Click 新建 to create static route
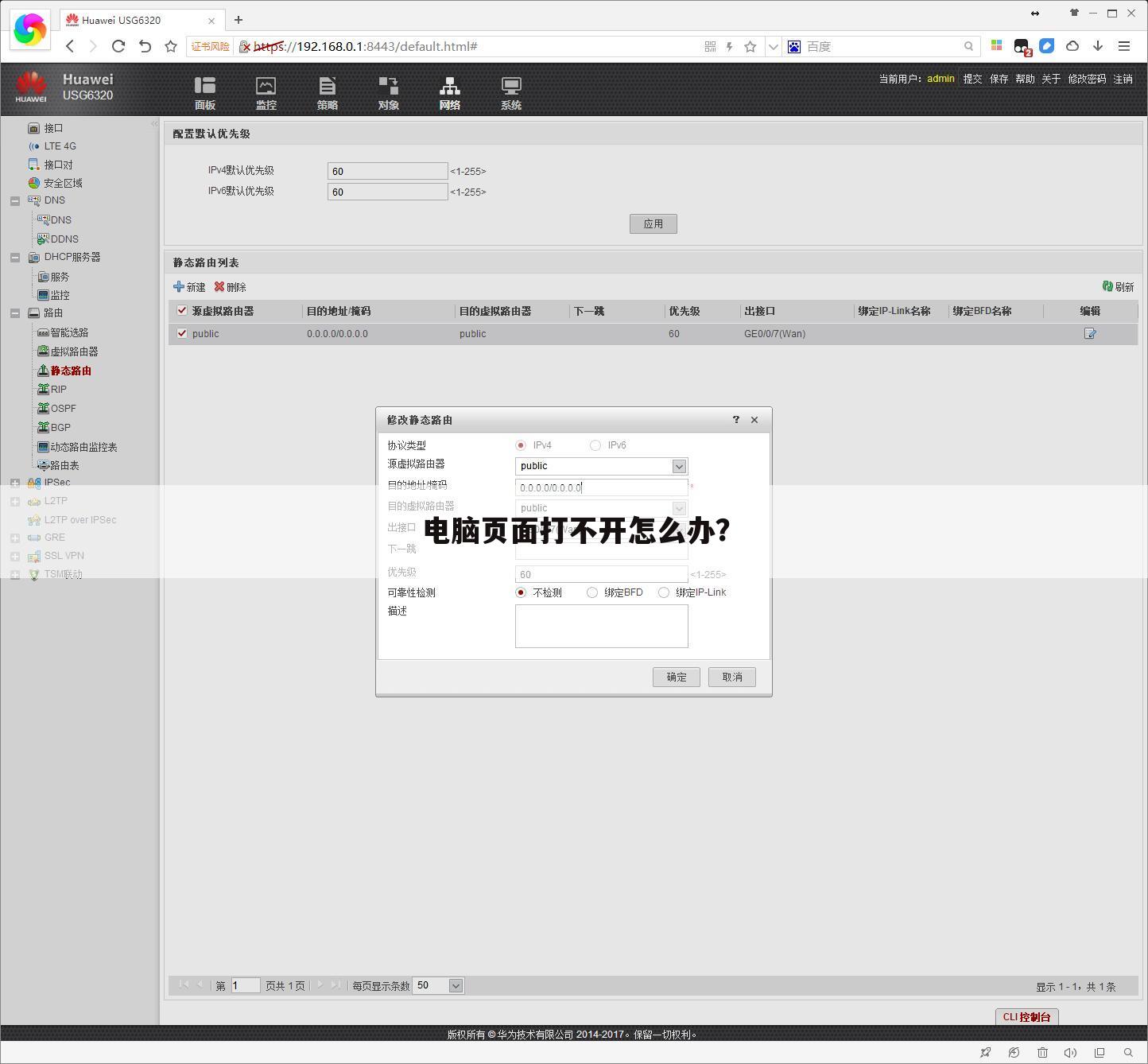This screenshot has height=1064, width=1148. (189, 287)
